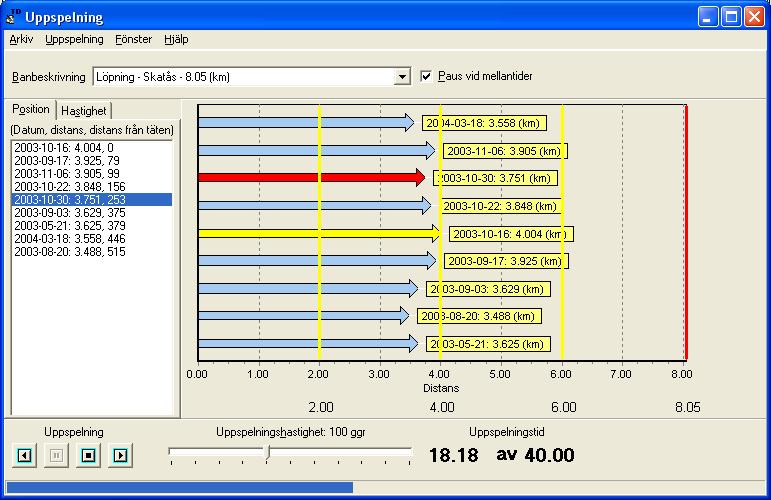Click chart label 2003-09-17: 3.925 (km)
Viewport: 771px width, 500px height.
click(x=506, y=261)
